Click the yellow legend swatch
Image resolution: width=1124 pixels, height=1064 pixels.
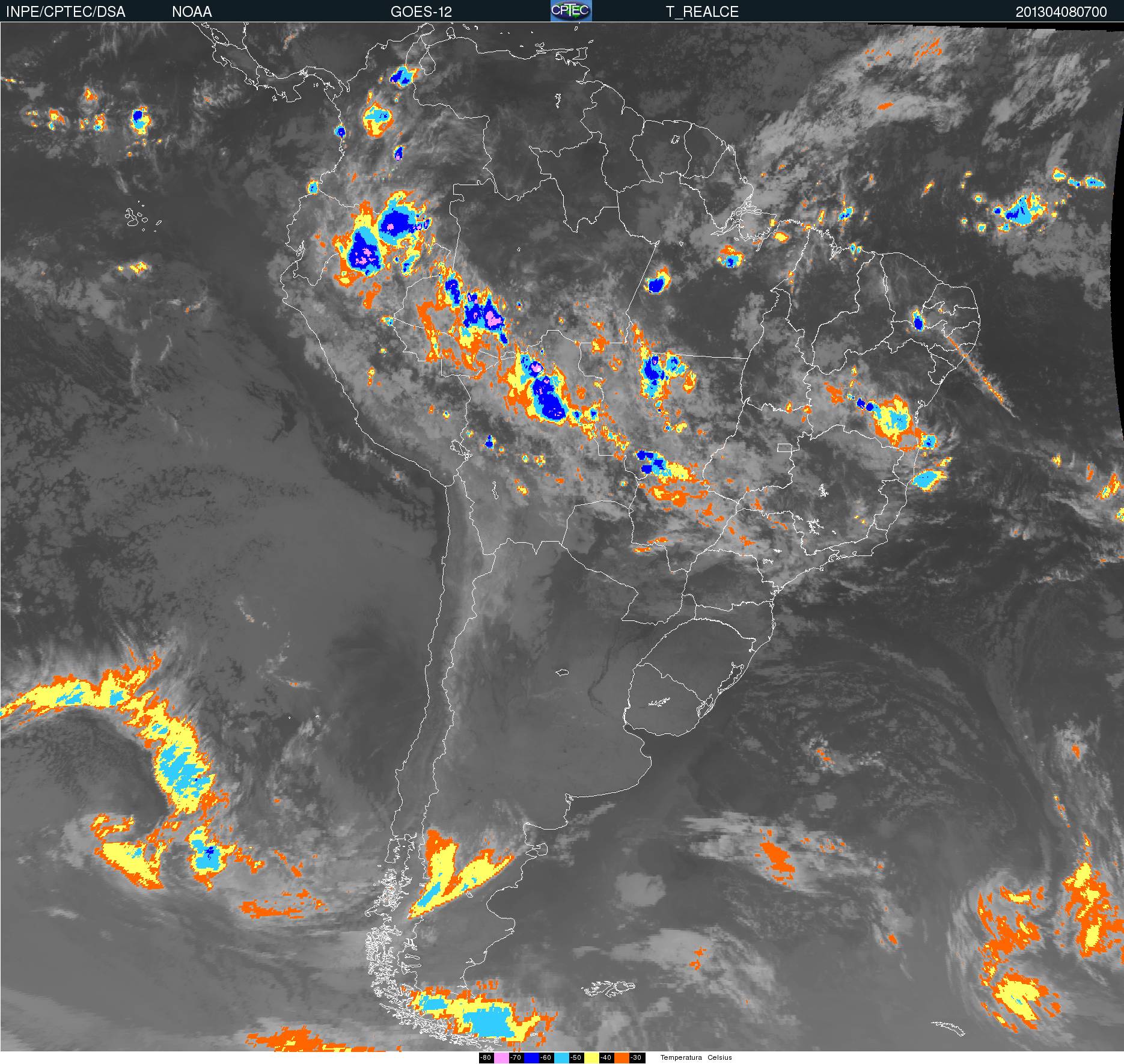(591, 1058)
